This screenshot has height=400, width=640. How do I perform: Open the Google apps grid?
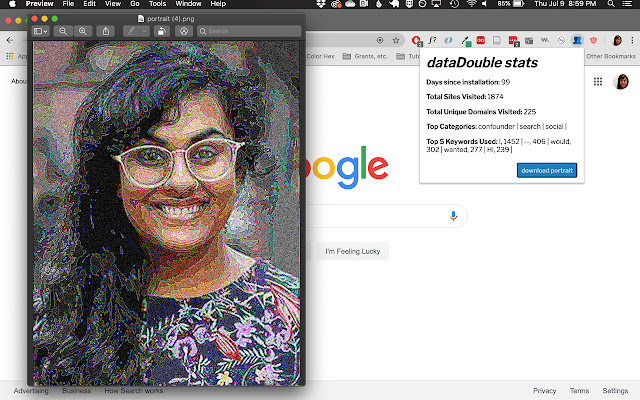(597, 82)
